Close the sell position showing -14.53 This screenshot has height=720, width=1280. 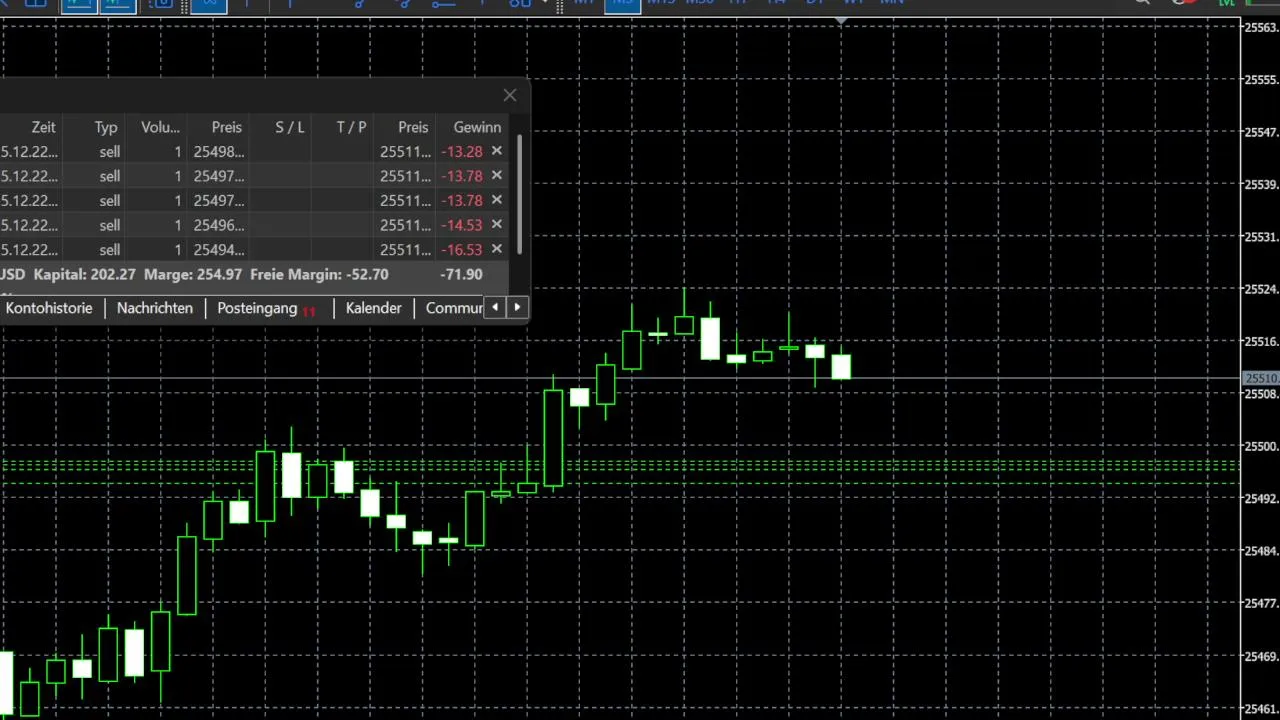[496, 225]
